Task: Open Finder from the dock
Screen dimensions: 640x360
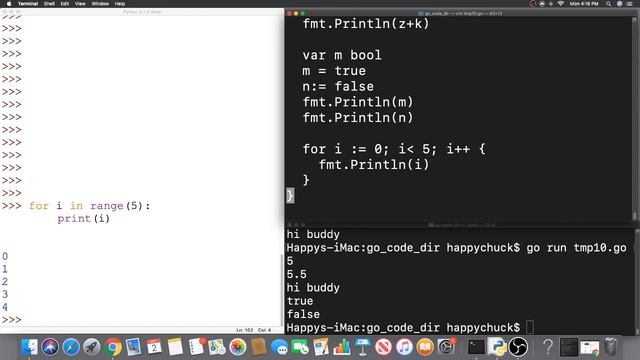Action: coord(29,347)
